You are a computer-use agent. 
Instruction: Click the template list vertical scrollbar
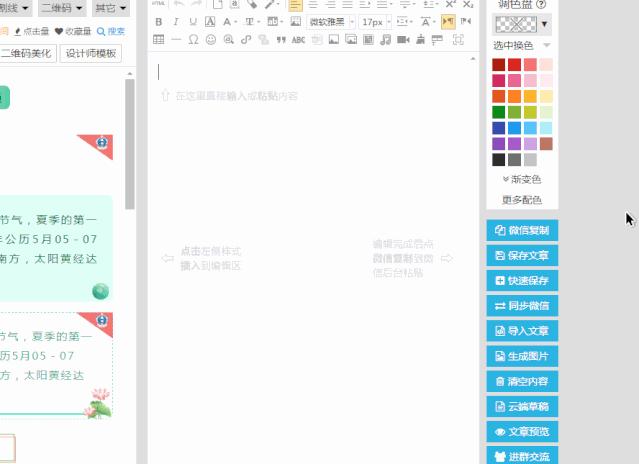(x=130, y=144)
